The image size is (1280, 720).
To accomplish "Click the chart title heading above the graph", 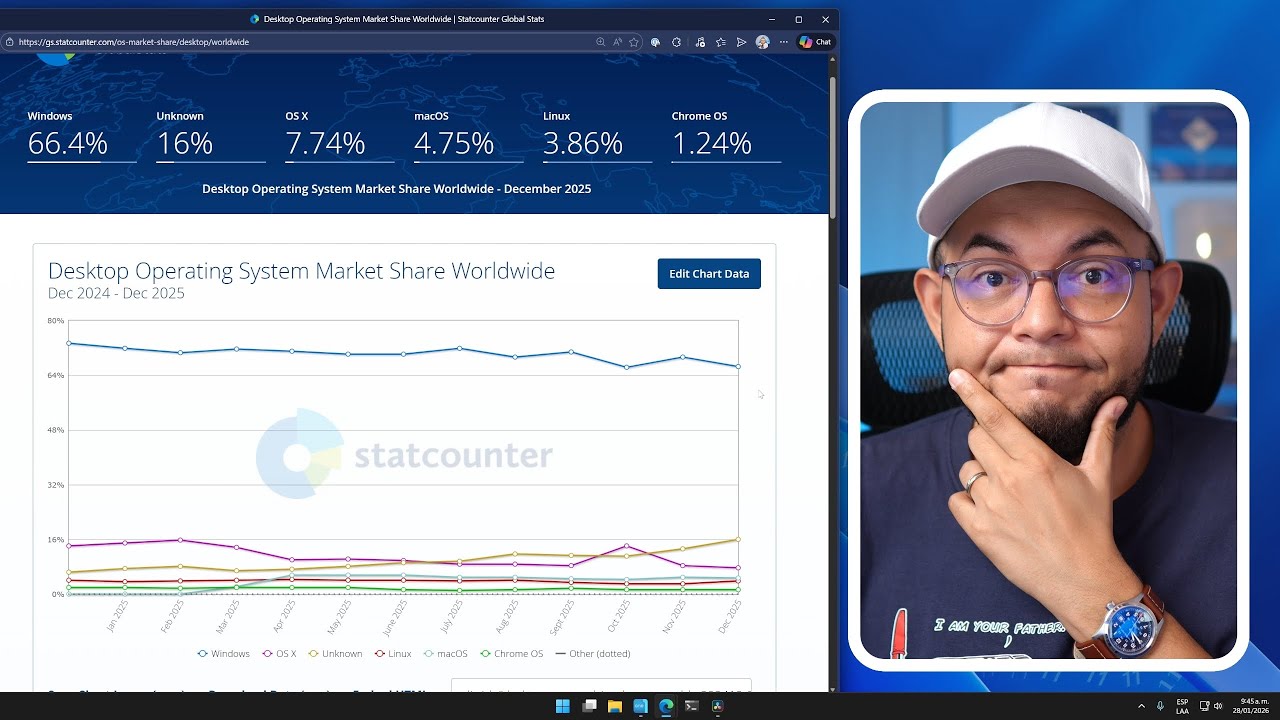I will [301, 271].
